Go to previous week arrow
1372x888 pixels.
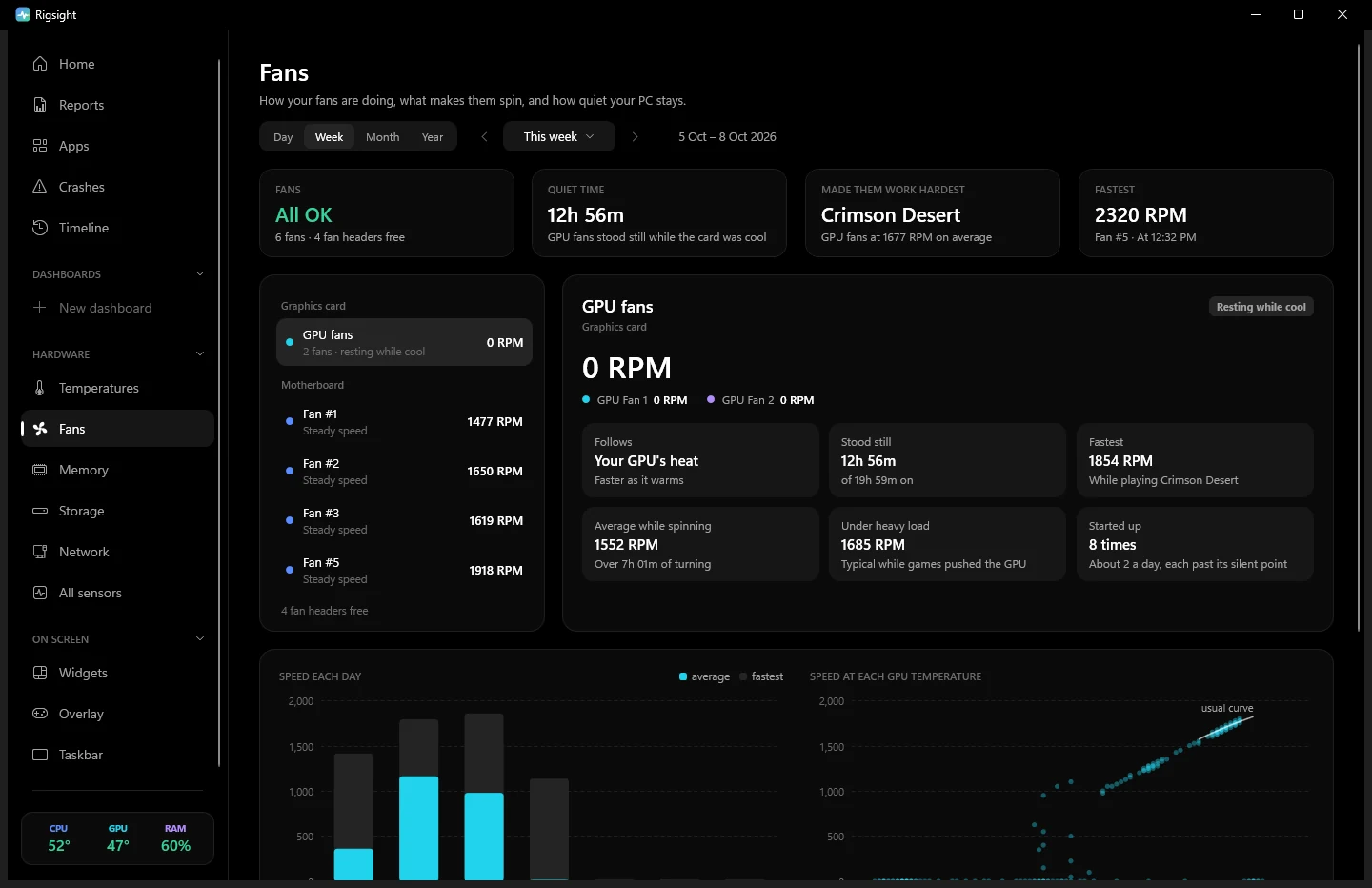(x=484, y=136)
